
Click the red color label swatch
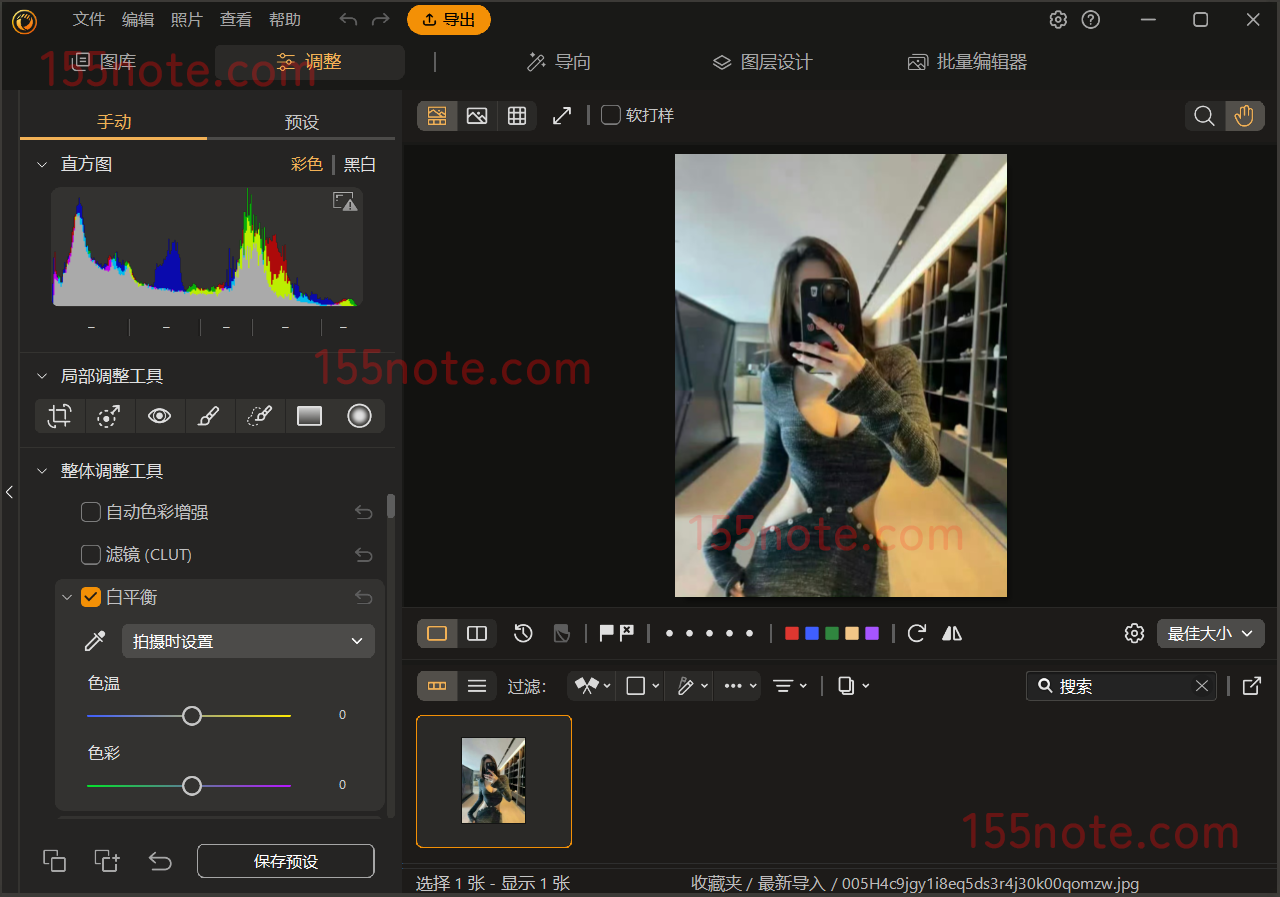[x=792, y=633]
